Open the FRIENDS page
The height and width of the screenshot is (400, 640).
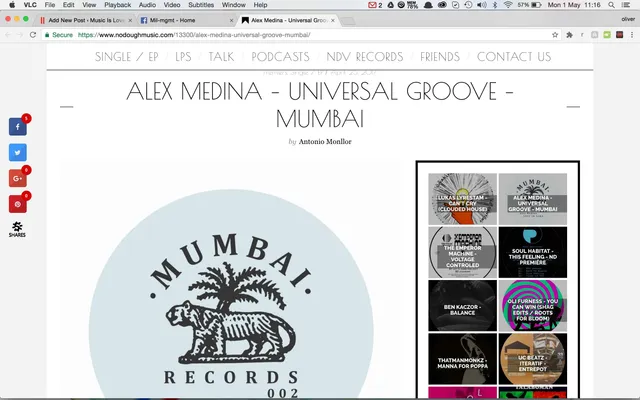[440, 57]
